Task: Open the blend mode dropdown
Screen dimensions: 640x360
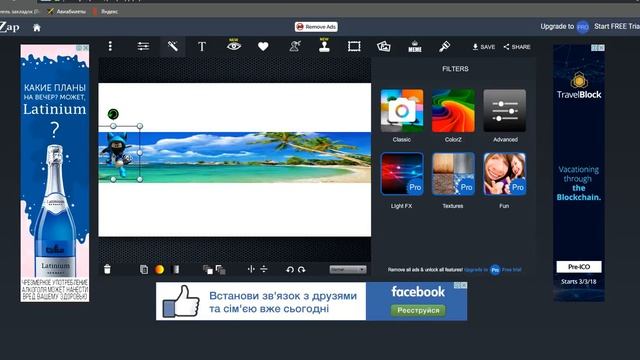Action: (x=348, y=269)
